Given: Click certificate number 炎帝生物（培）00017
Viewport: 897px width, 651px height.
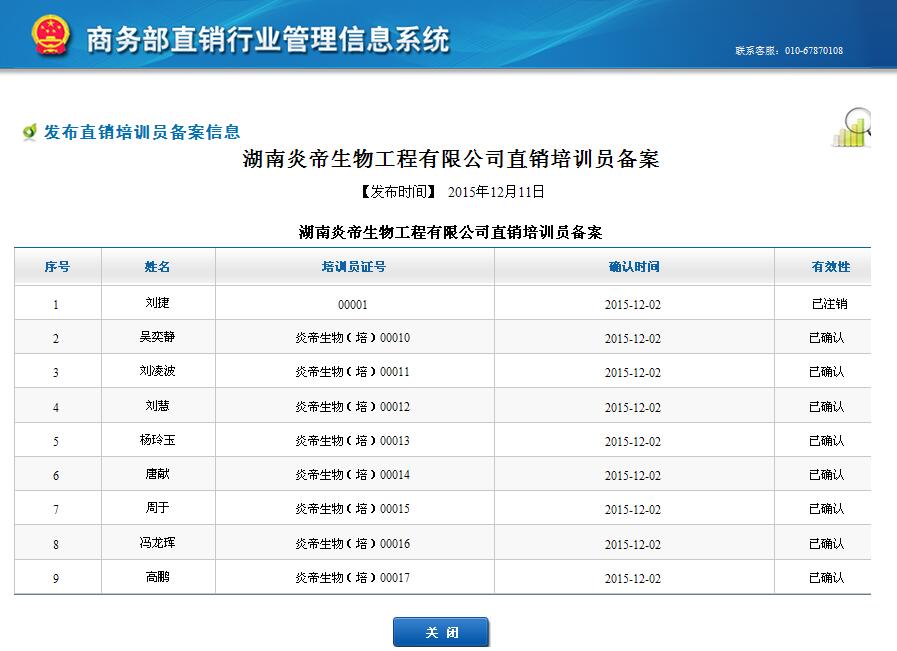Looking at the screenshot, I should click(x=352, y=578).
